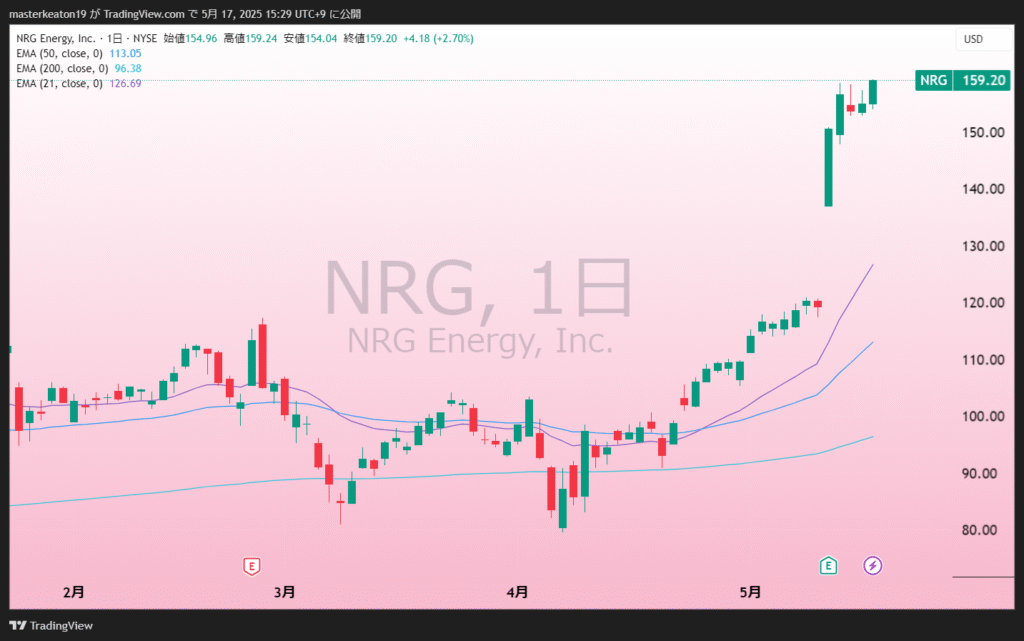Click the TradingView.com text in the header
This screenshot has width=1024, height=641.
[144, 14]
